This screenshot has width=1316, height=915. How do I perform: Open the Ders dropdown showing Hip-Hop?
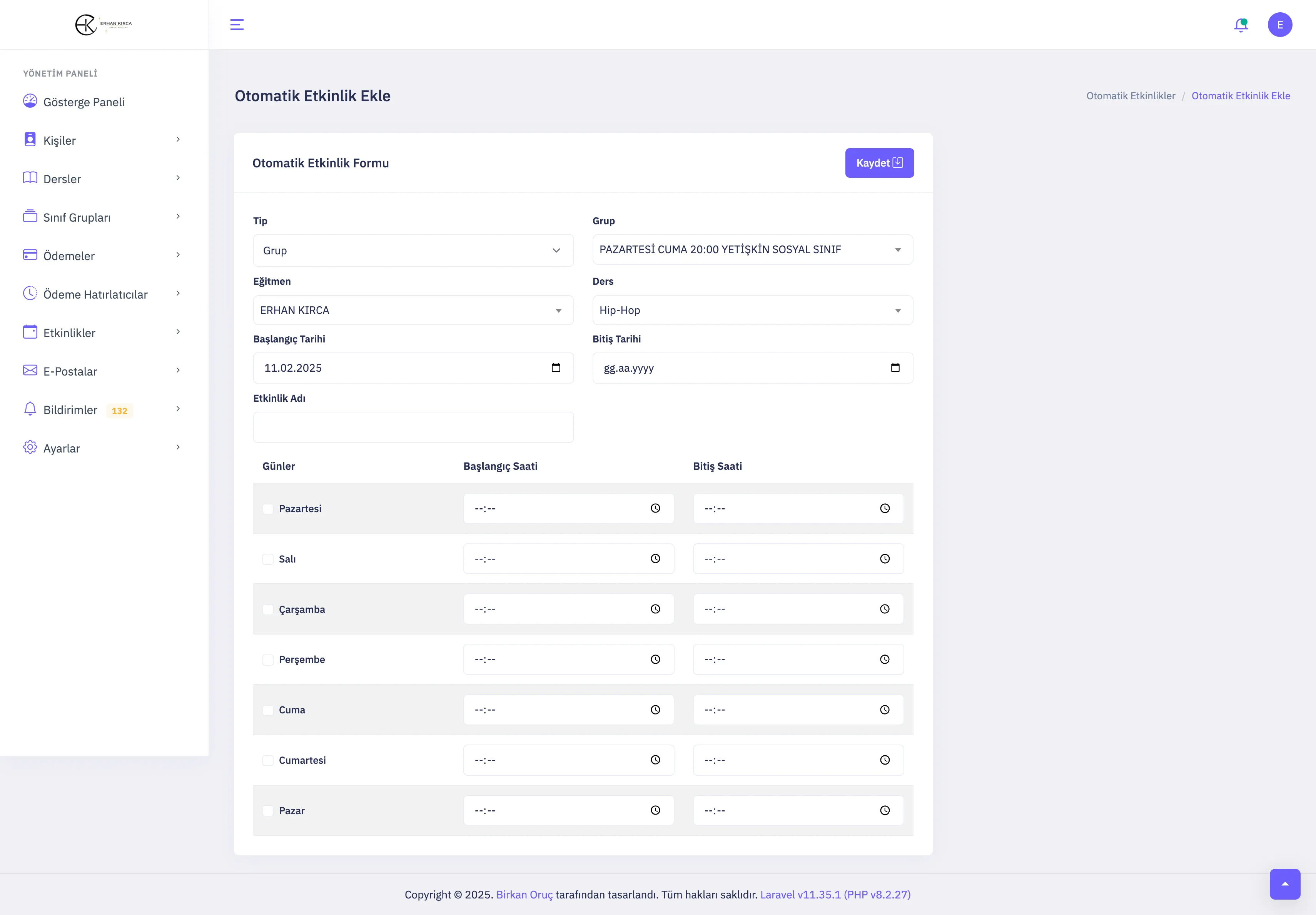tap(752, 310)
